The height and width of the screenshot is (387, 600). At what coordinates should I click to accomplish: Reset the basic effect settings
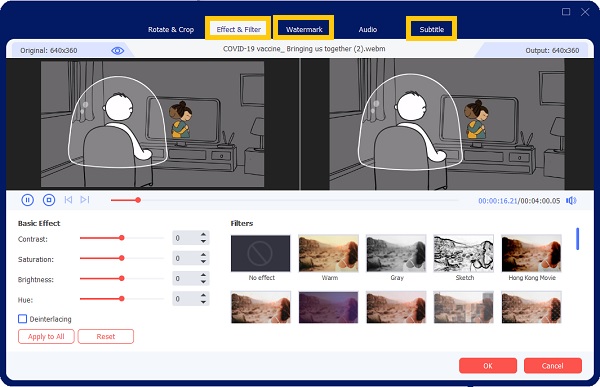click(106, 336)
